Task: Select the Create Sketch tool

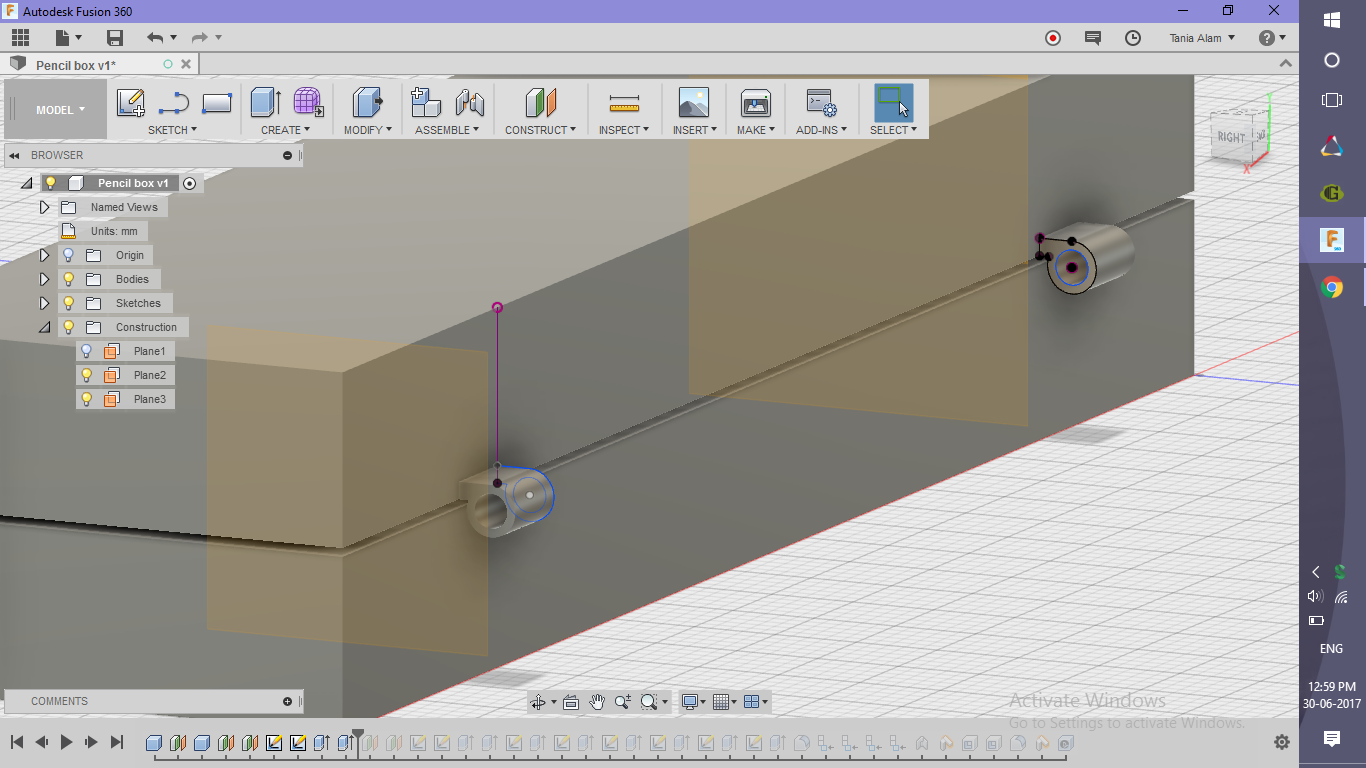Action: pyautogui.click(x=131, y=102)
